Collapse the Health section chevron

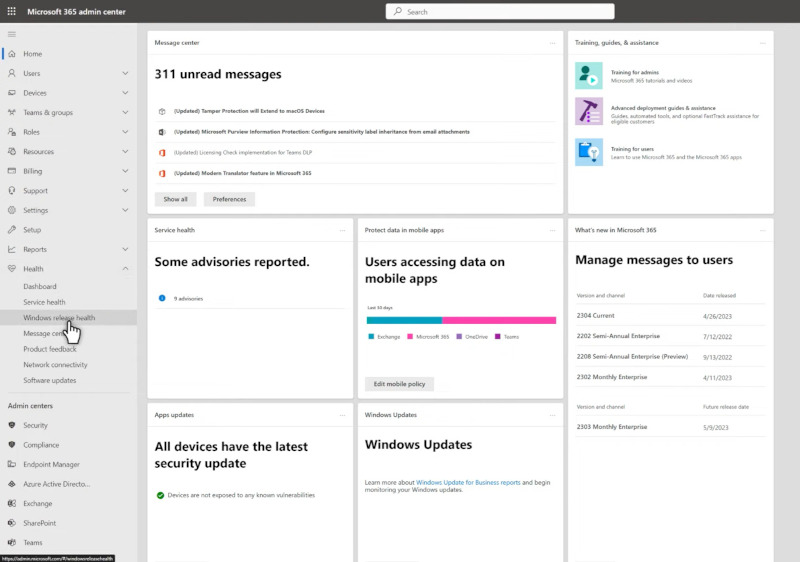tap(125, 269)
